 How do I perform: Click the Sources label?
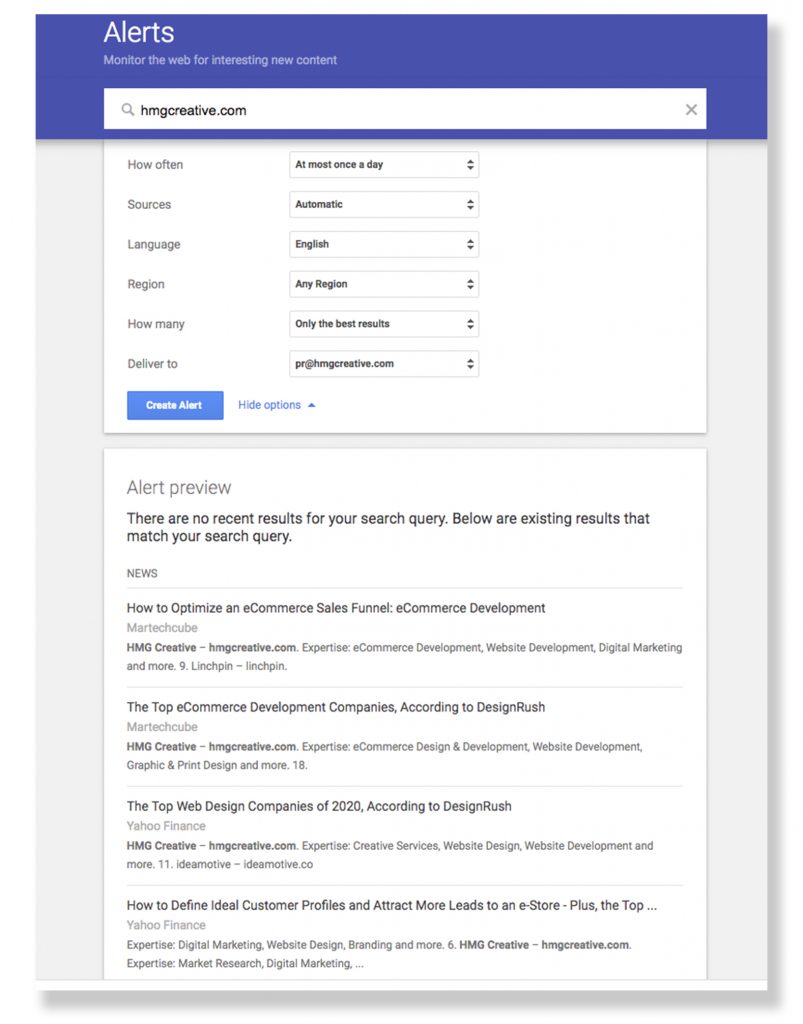pyautogui.click(x=149, y=204)
